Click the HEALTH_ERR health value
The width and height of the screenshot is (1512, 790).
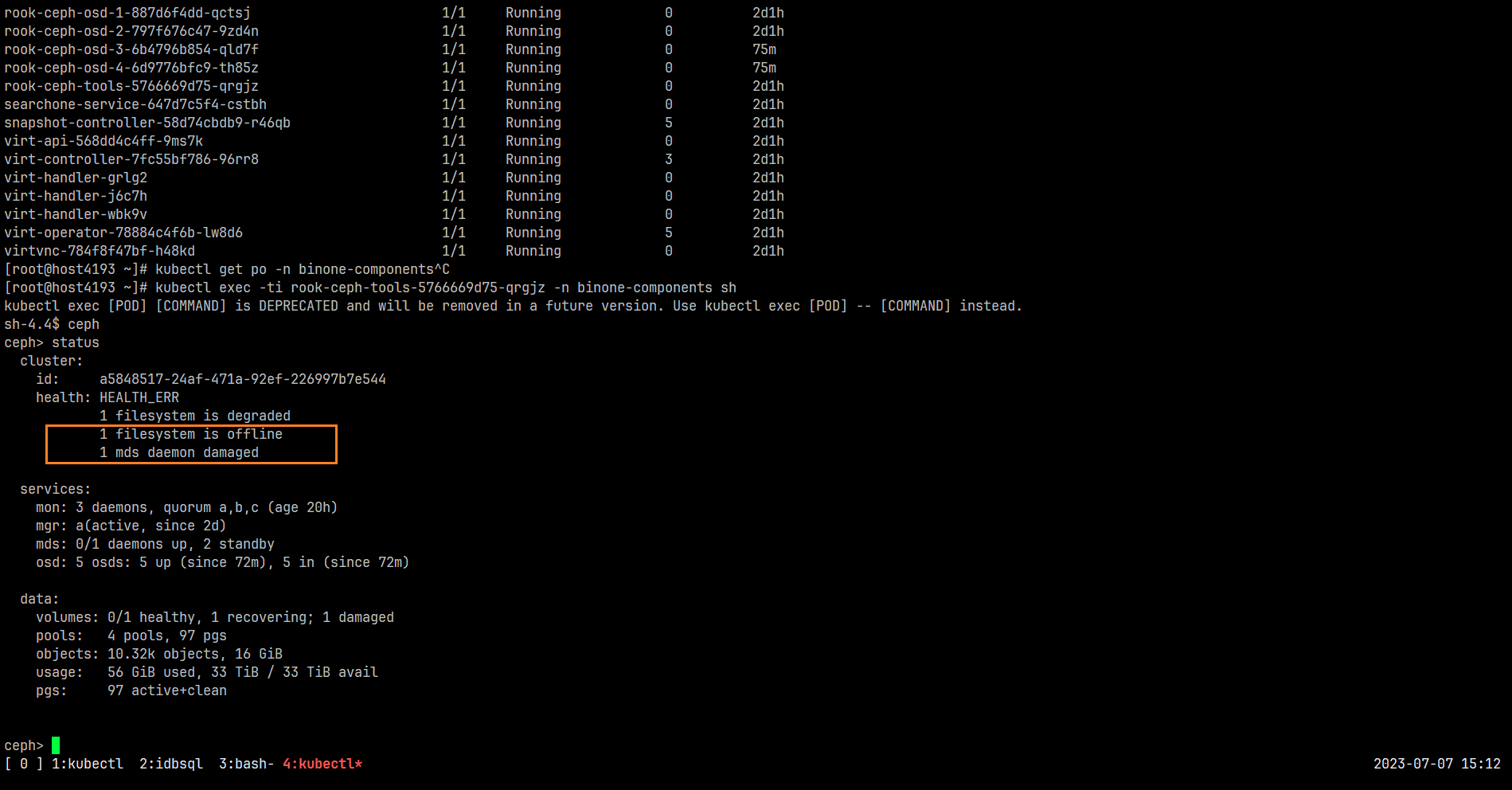point(139,397)
